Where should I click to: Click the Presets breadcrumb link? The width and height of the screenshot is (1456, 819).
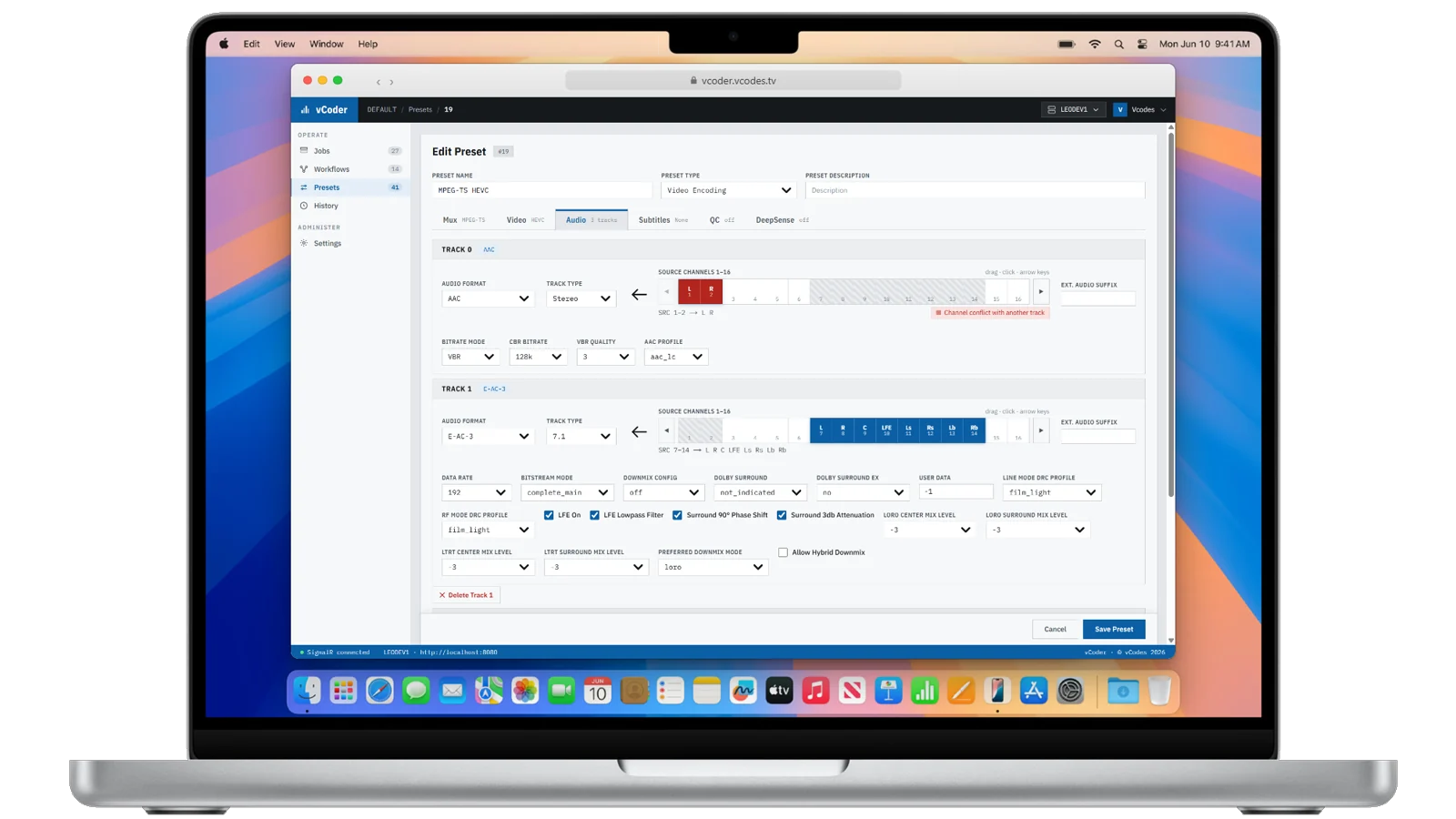[420, 109]
